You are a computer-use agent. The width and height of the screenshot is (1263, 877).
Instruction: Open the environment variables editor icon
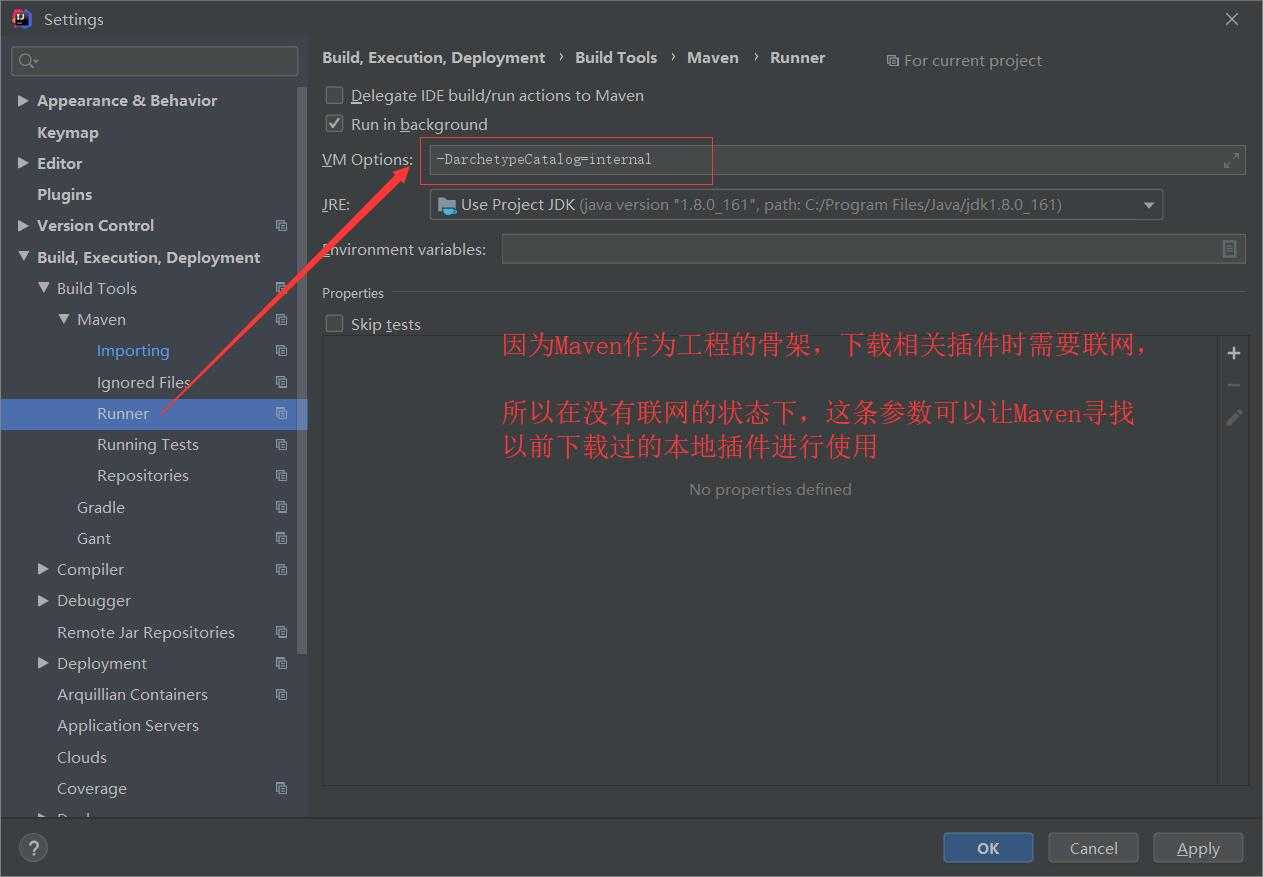coord(1230,249)
